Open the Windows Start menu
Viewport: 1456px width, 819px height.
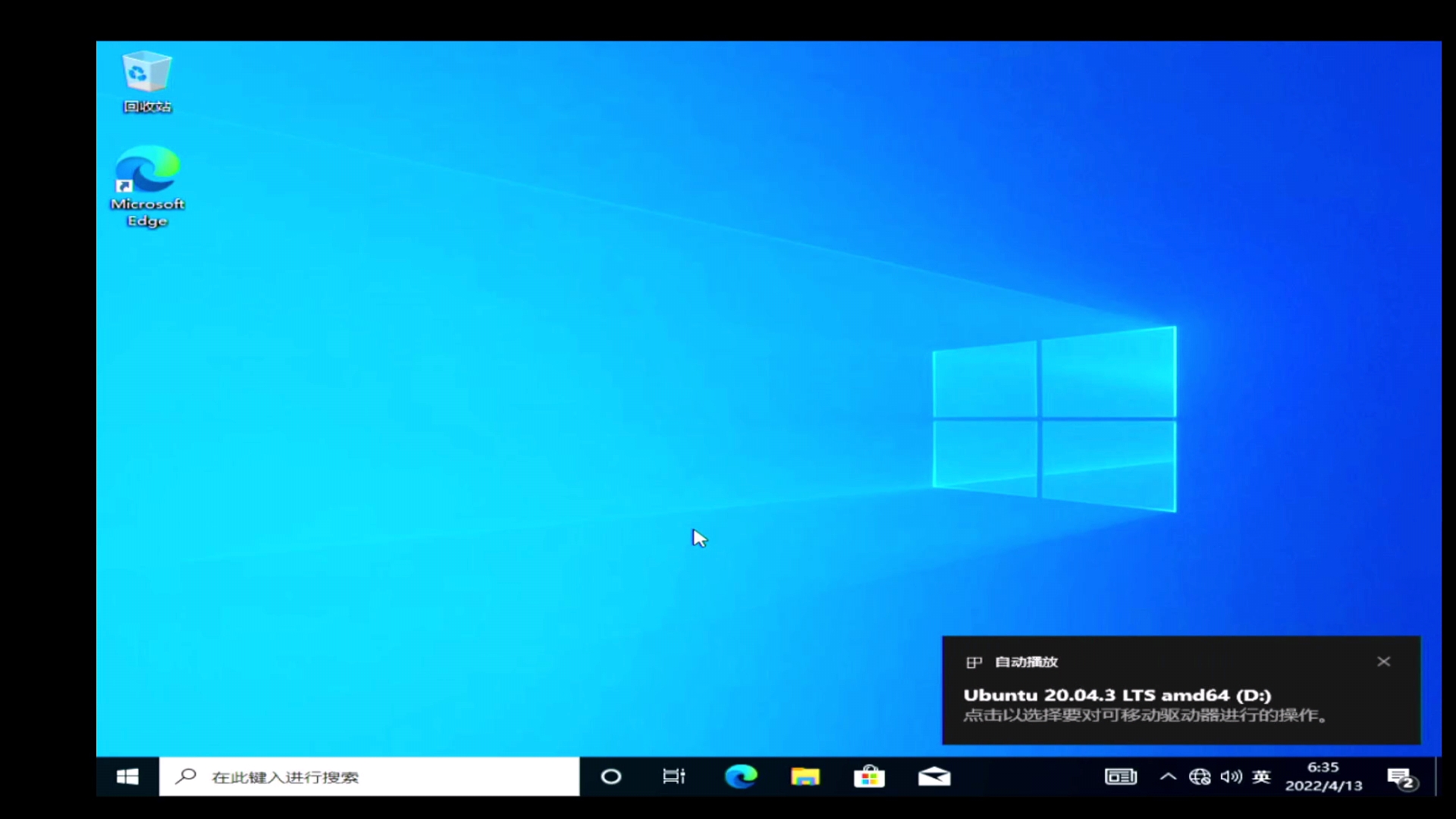[127, 777]
